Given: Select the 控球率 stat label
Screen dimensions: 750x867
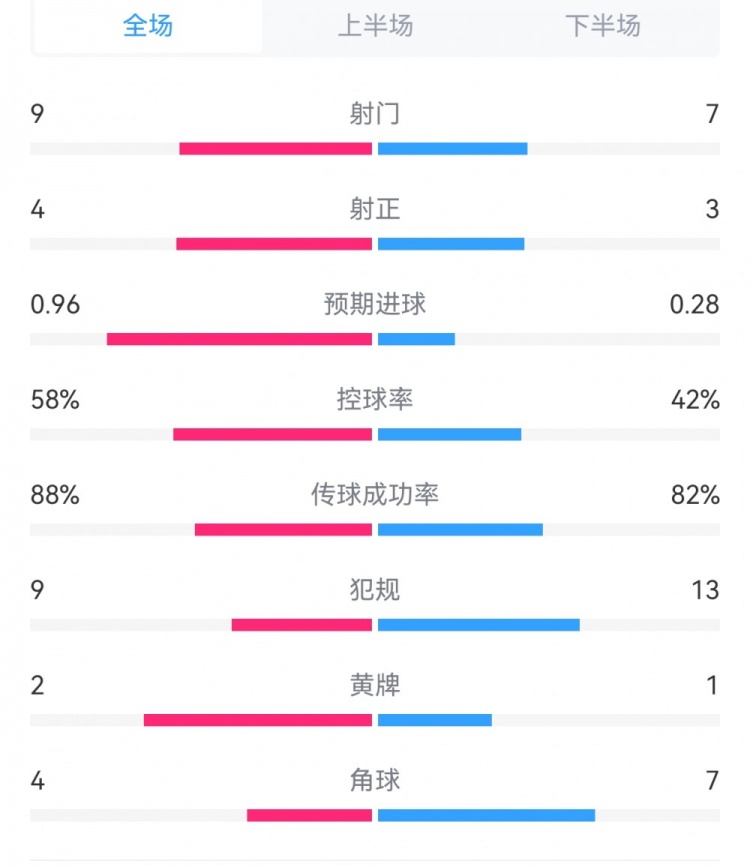Looking at the screenshot, I should click(374, 398).
